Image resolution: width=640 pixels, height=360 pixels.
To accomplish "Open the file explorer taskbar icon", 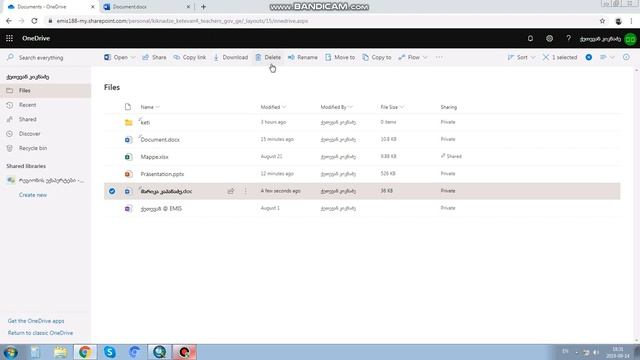I will [60, 352].
